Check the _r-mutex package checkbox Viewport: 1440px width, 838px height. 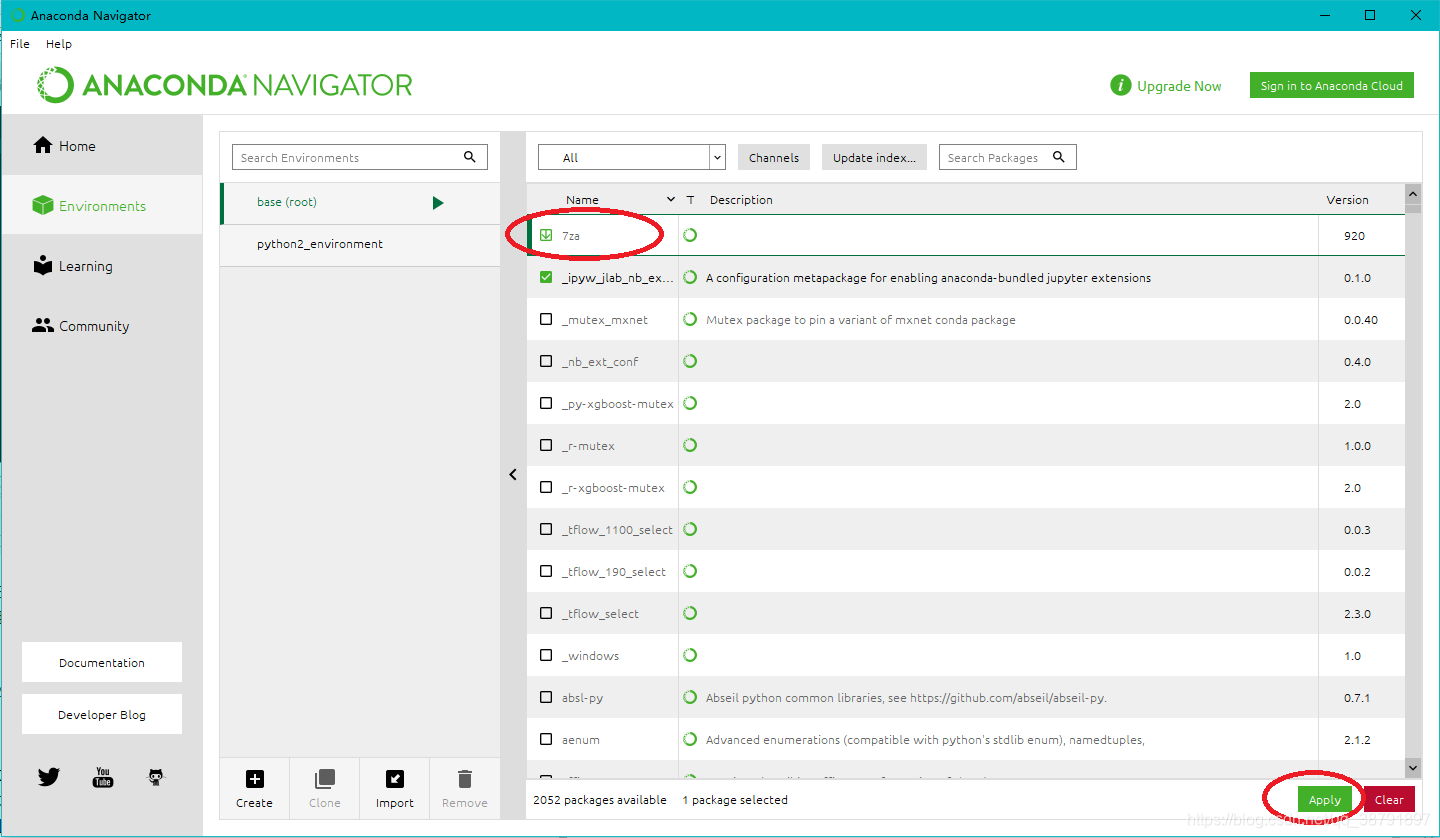pyautogui.click(x=546, y=446)
